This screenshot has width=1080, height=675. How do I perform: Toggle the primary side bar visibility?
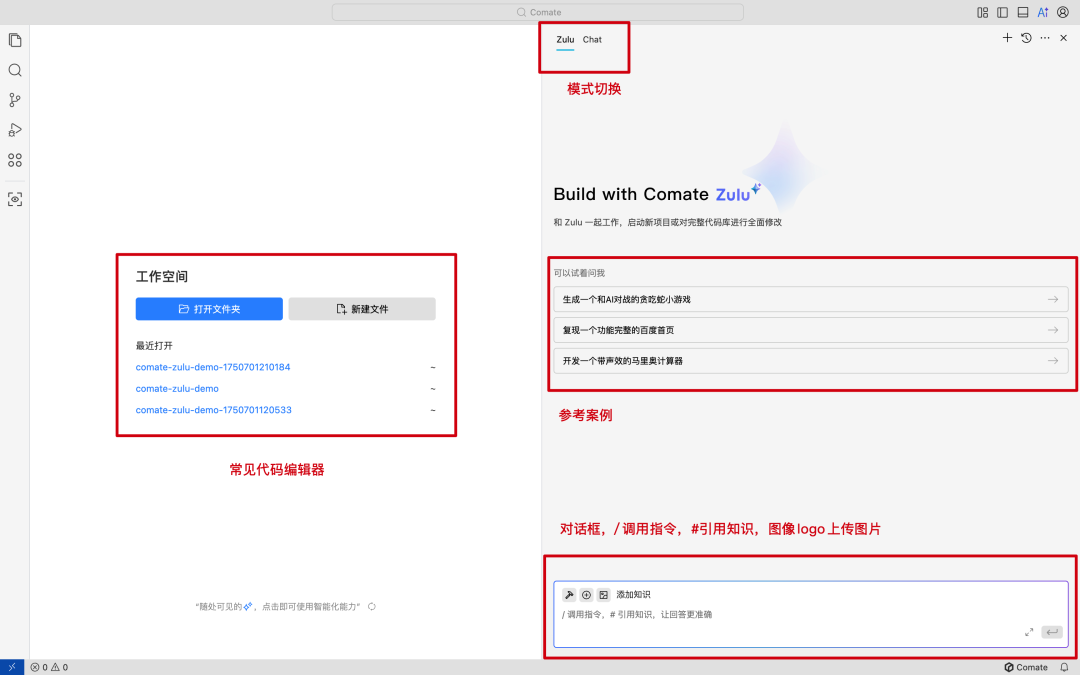coord(1002,12)
